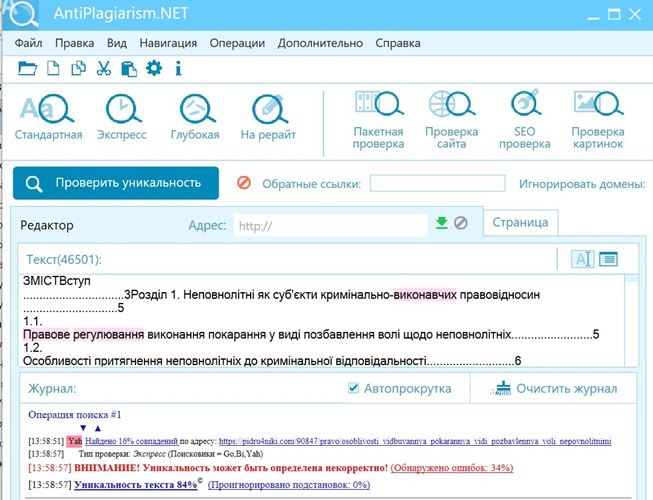
Task: Click Проигнорировано подстановок: 0% link
Action: (289, 485)
